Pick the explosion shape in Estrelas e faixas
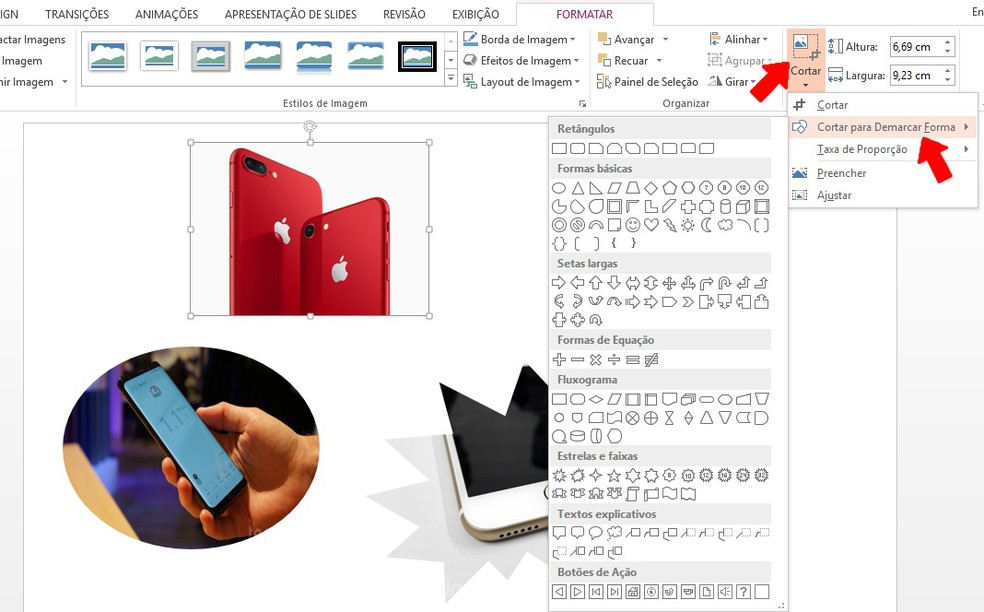984x612 pixels. tap(559, 475)
